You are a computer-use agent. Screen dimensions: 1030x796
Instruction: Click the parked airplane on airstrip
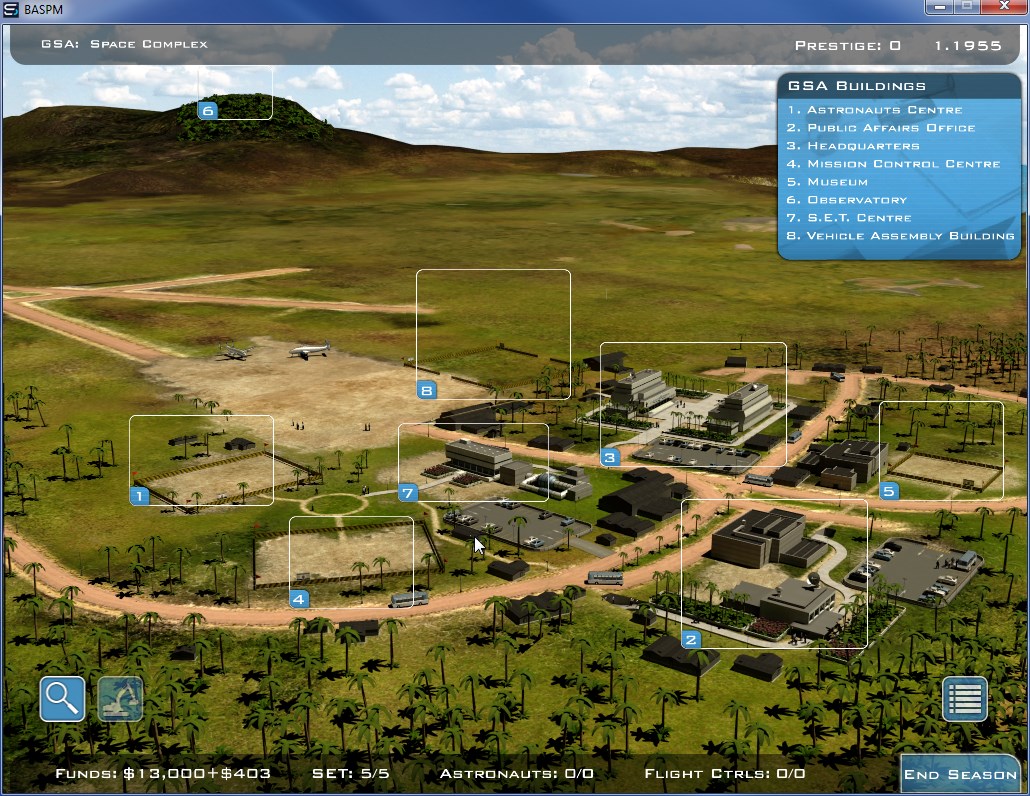(309, 349)
